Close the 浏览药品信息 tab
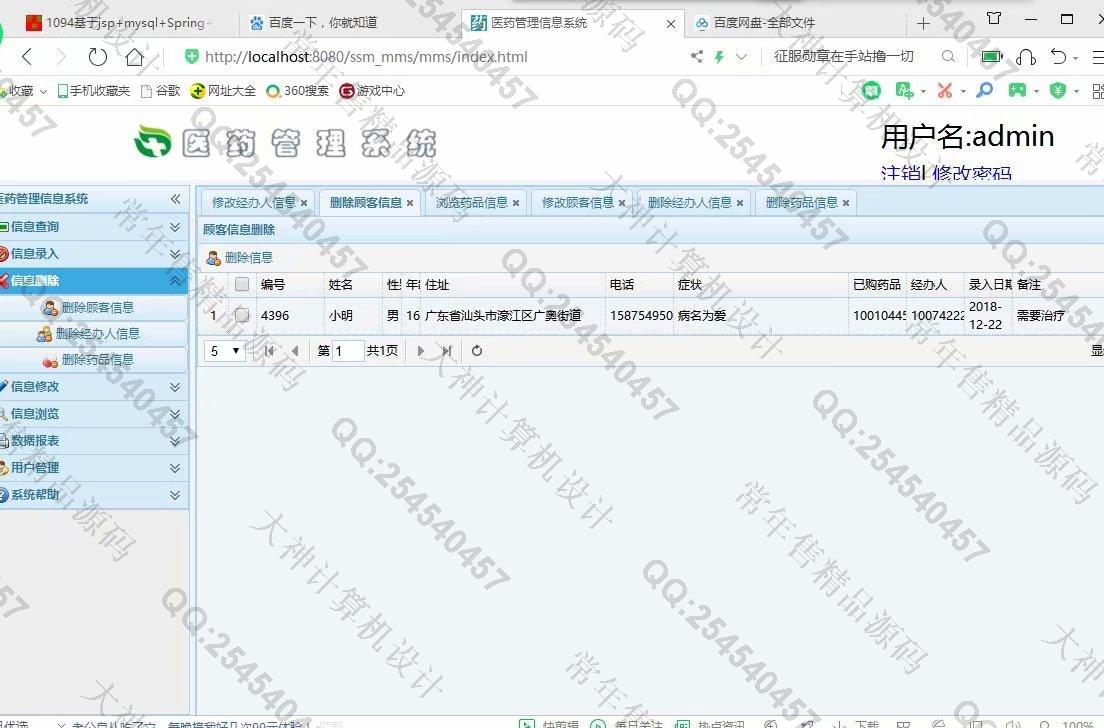Image resolution: width=1104 pixels, height=728 pixels. [x=516, y=203]
